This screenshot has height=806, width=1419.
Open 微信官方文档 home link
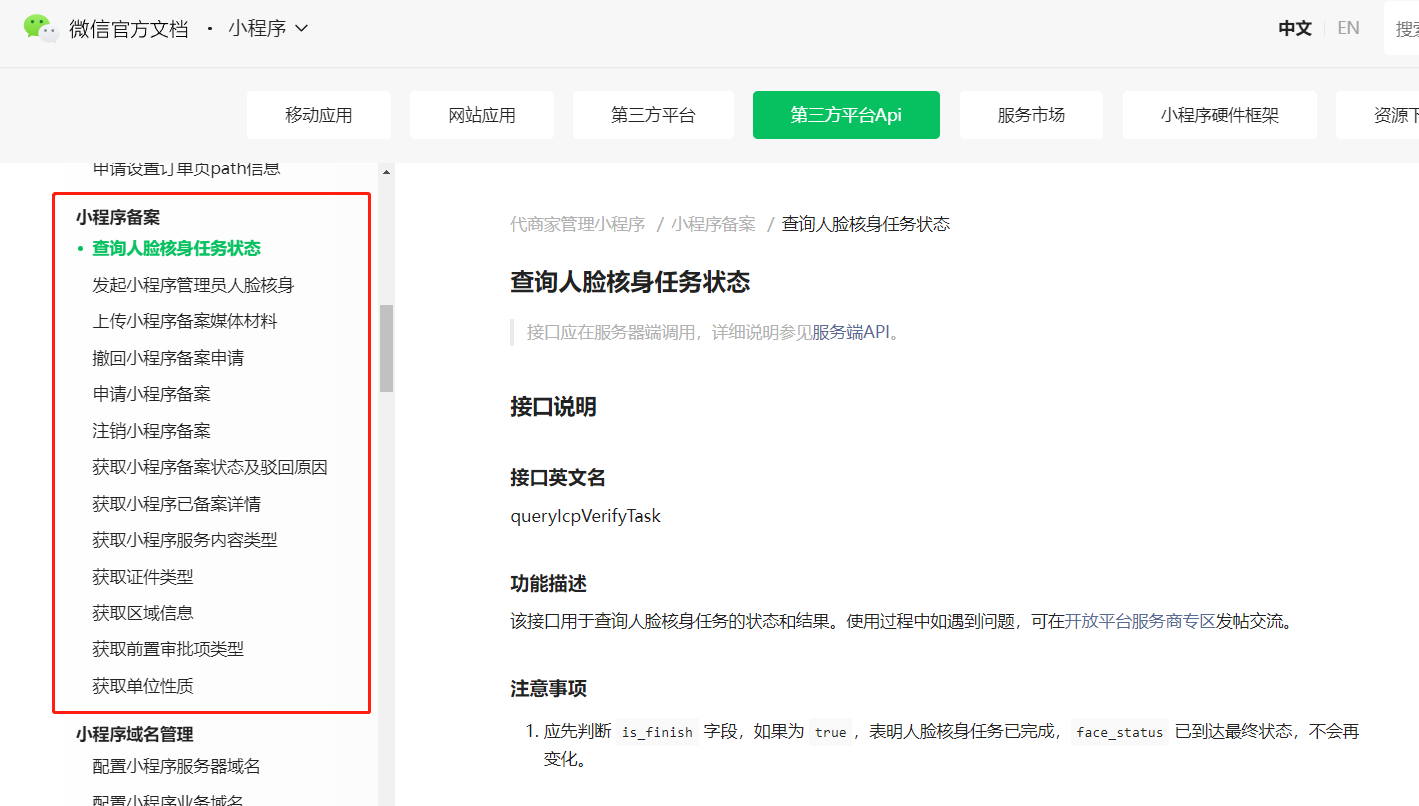129,29
